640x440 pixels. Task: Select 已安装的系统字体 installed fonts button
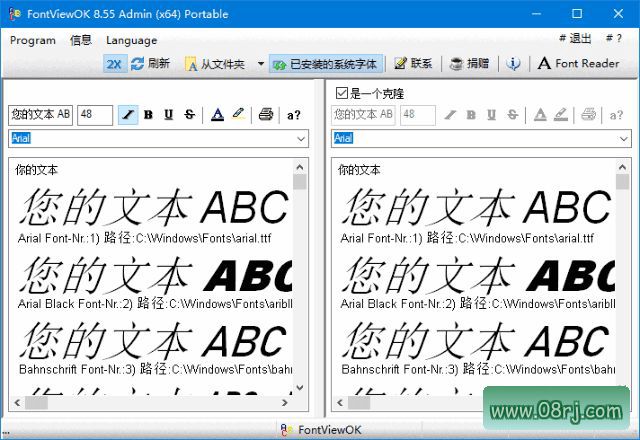coord(325,64)
